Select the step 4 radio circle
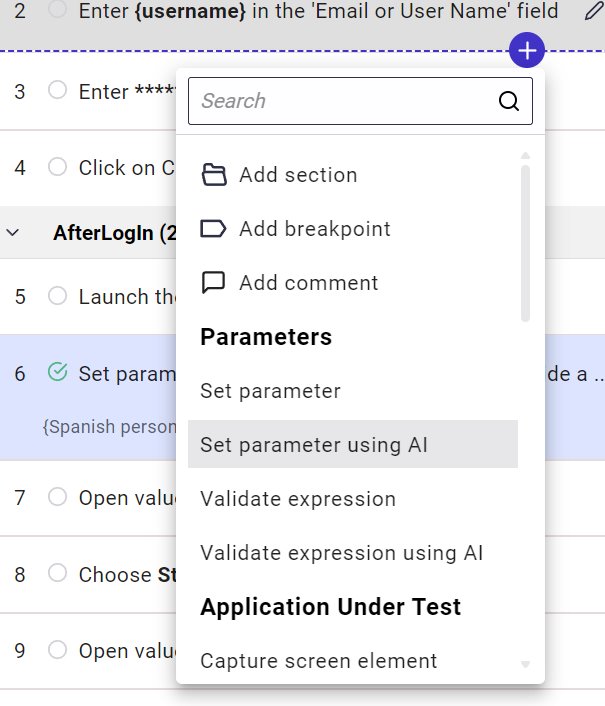 (x=58, y=166)
